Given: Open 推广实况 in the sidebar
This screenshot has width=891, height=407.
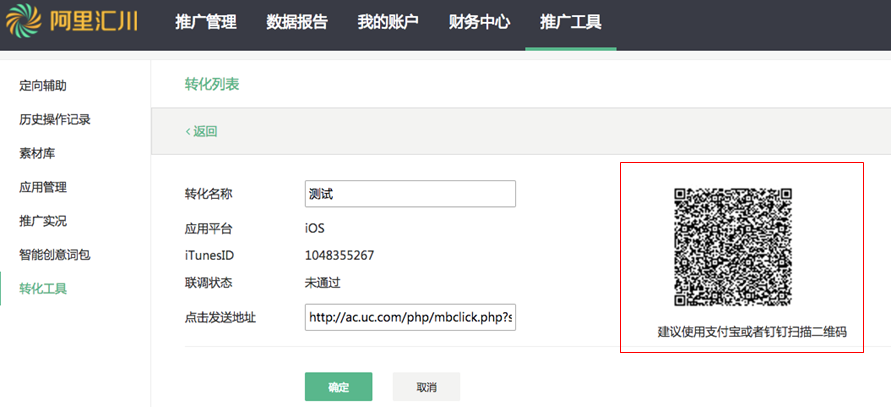Looking at the screenshot, I should tap(43, 221).
